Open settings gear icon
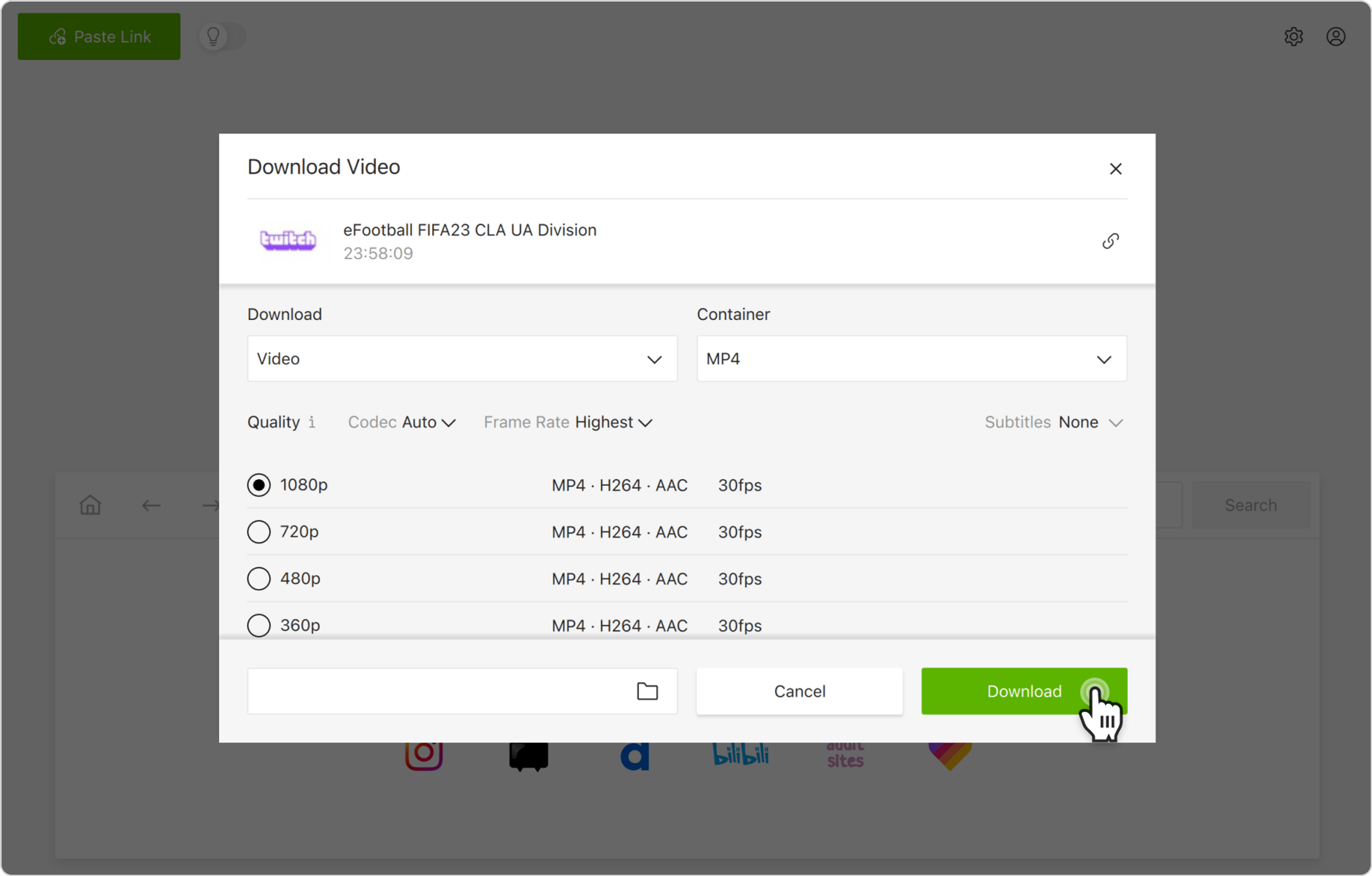The image size is (1372, 876). pos(1293,37)
